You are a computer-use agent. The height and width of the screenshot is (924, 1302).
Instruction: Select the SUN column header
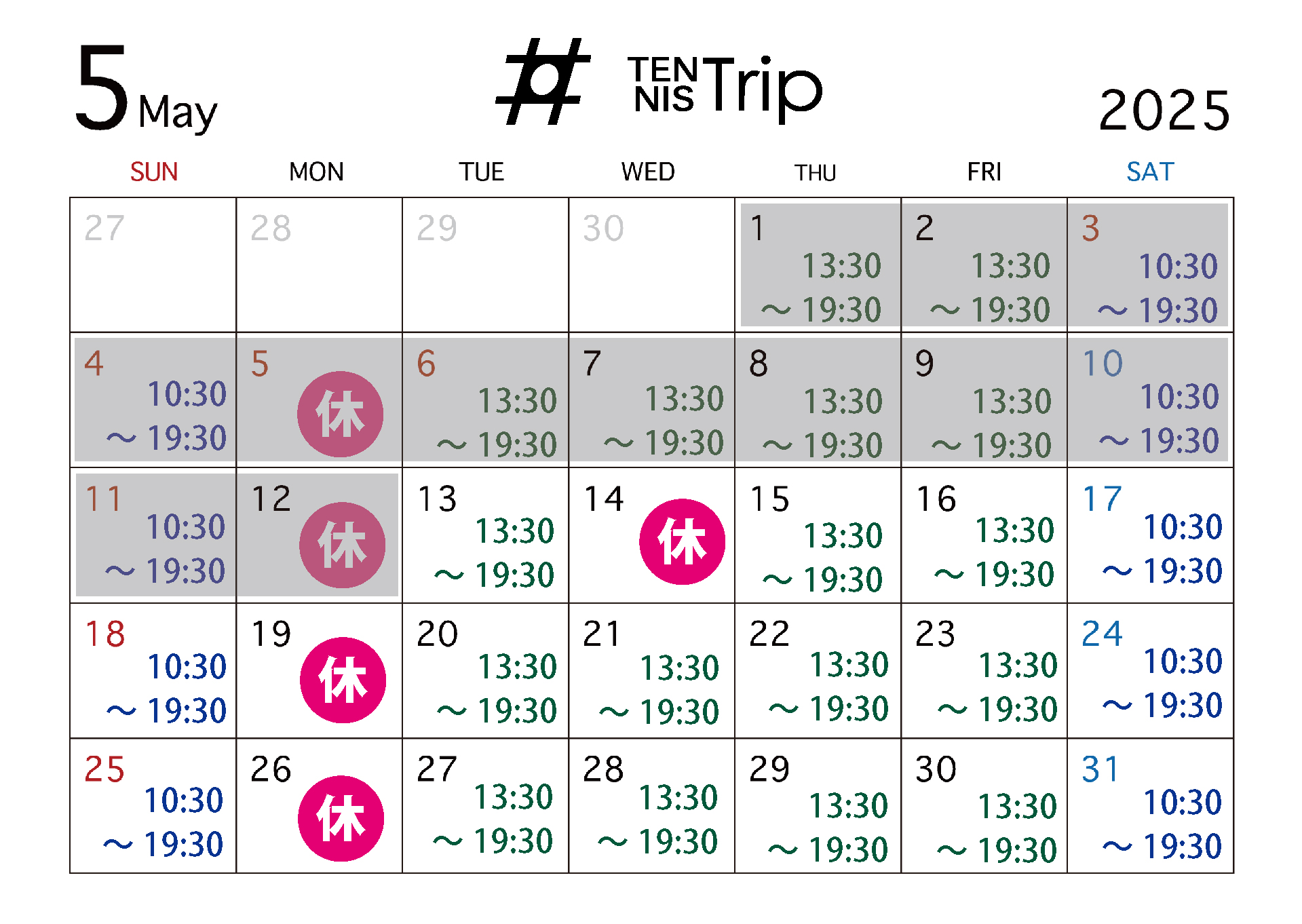[154, 172]
